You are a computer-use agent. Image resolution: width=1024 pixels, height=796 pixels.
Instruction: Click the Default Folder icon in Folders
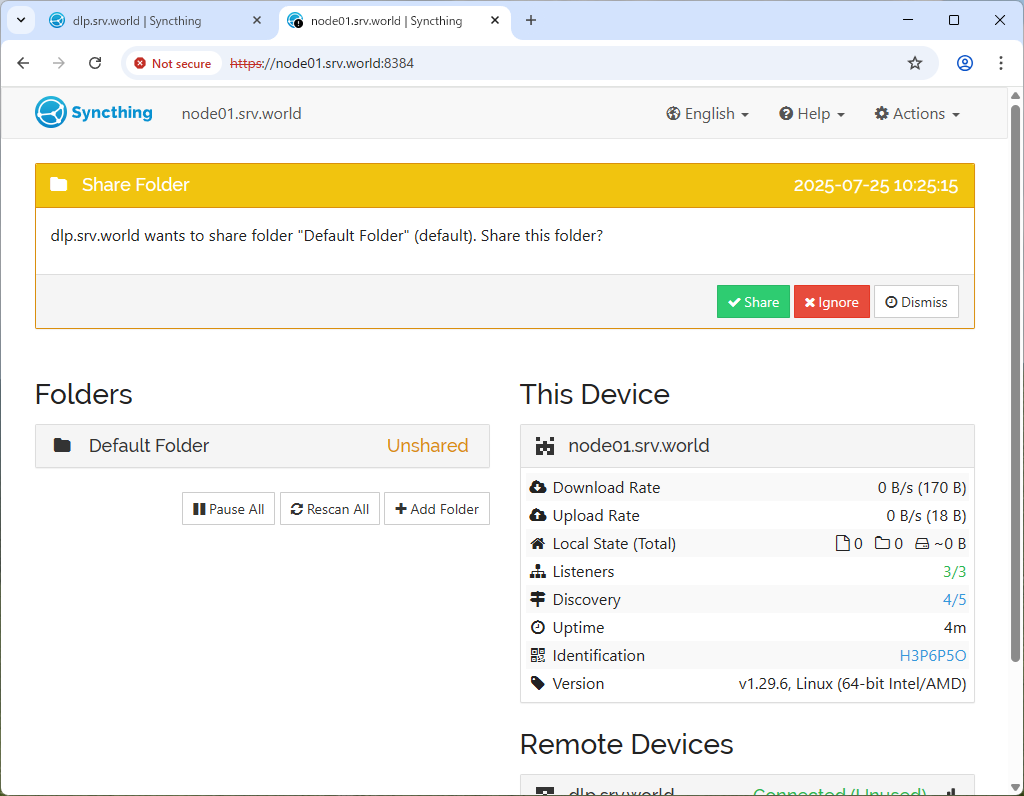62,445
